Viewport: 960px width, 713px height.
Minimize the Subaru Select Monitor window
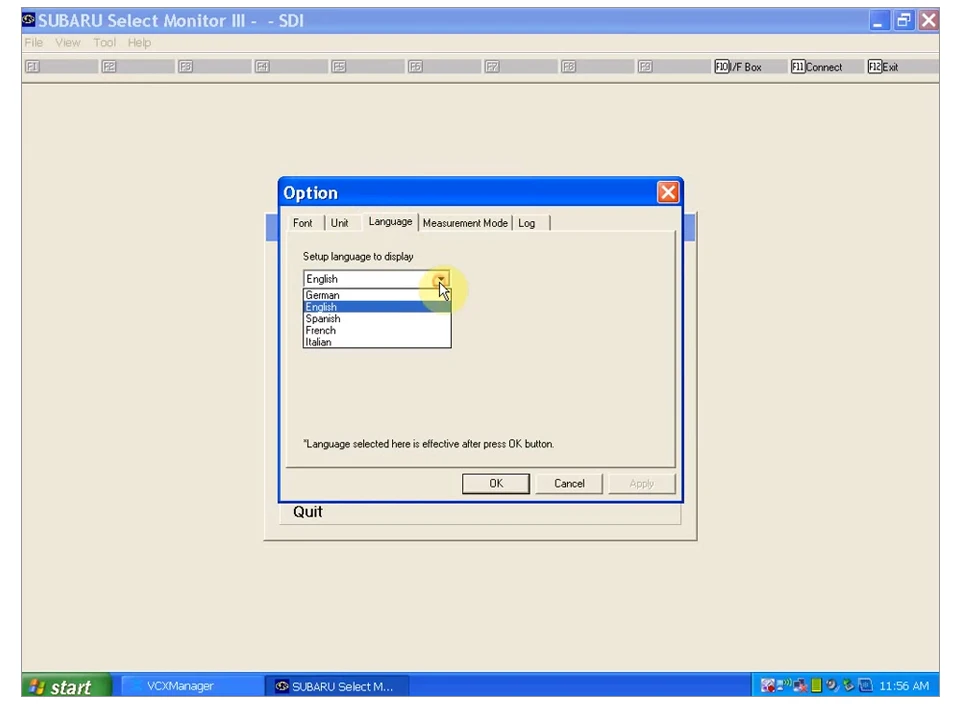click(879, 20)
